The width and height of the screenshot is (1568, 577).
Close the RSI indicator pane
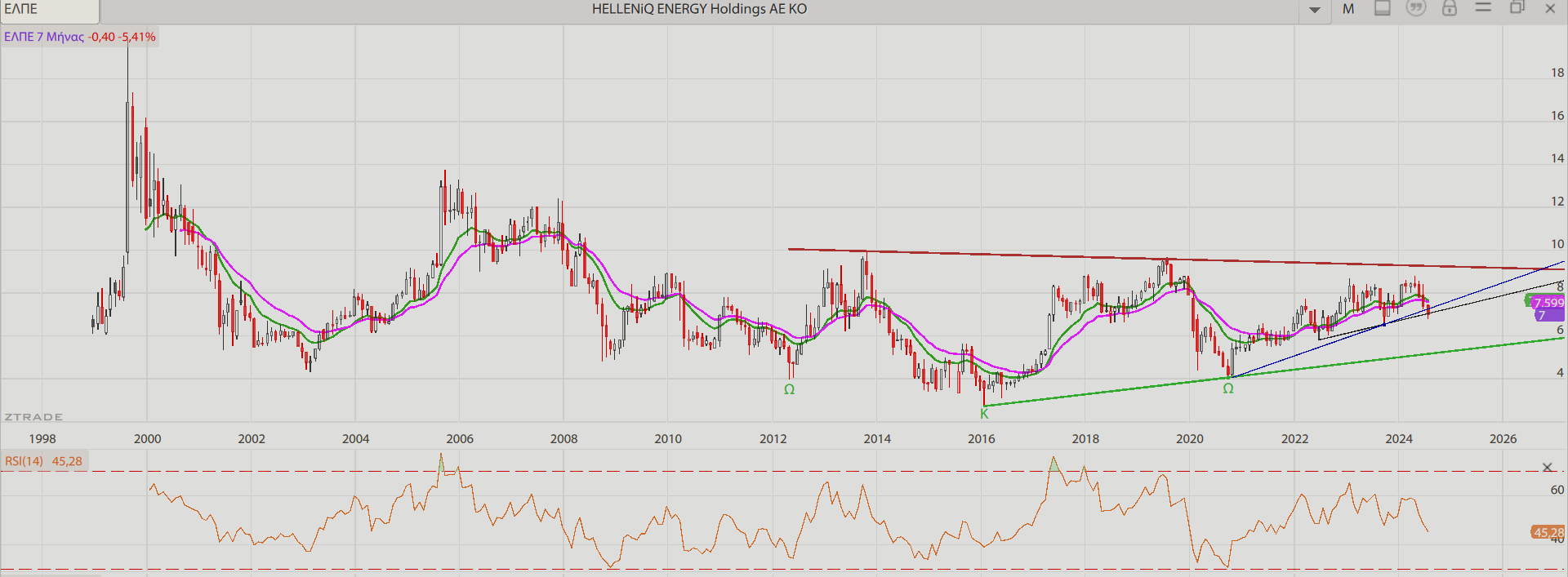[x=1547, y=468]
